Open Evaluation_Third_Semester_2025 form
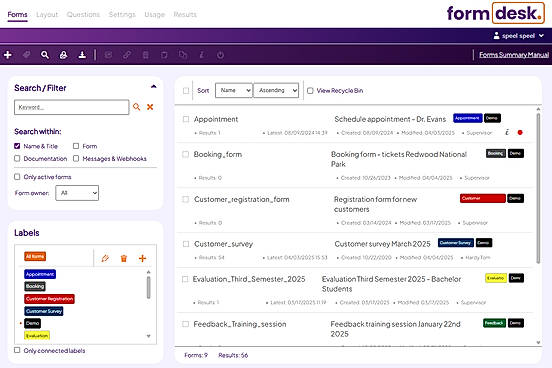 click(x=249, y=279)
